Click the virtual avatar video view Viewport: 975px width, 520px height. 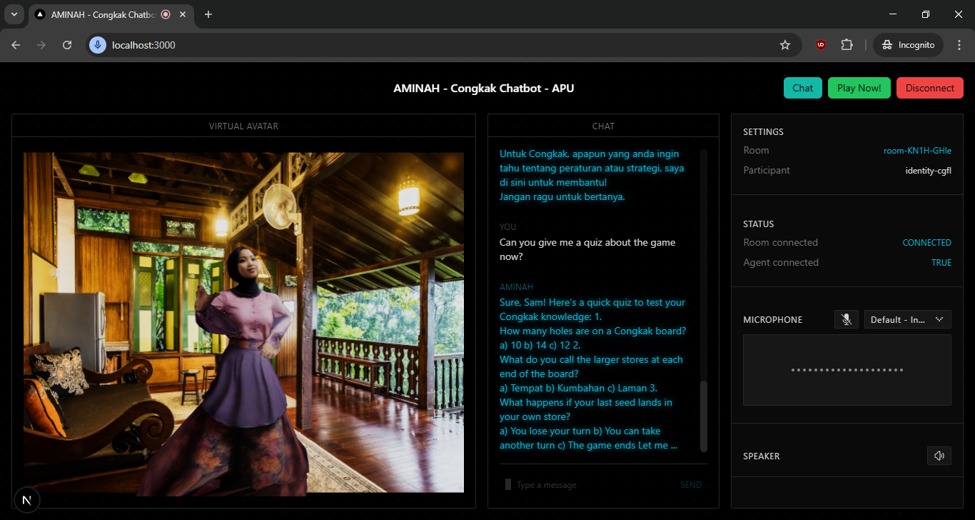click(x=244, y=323)
